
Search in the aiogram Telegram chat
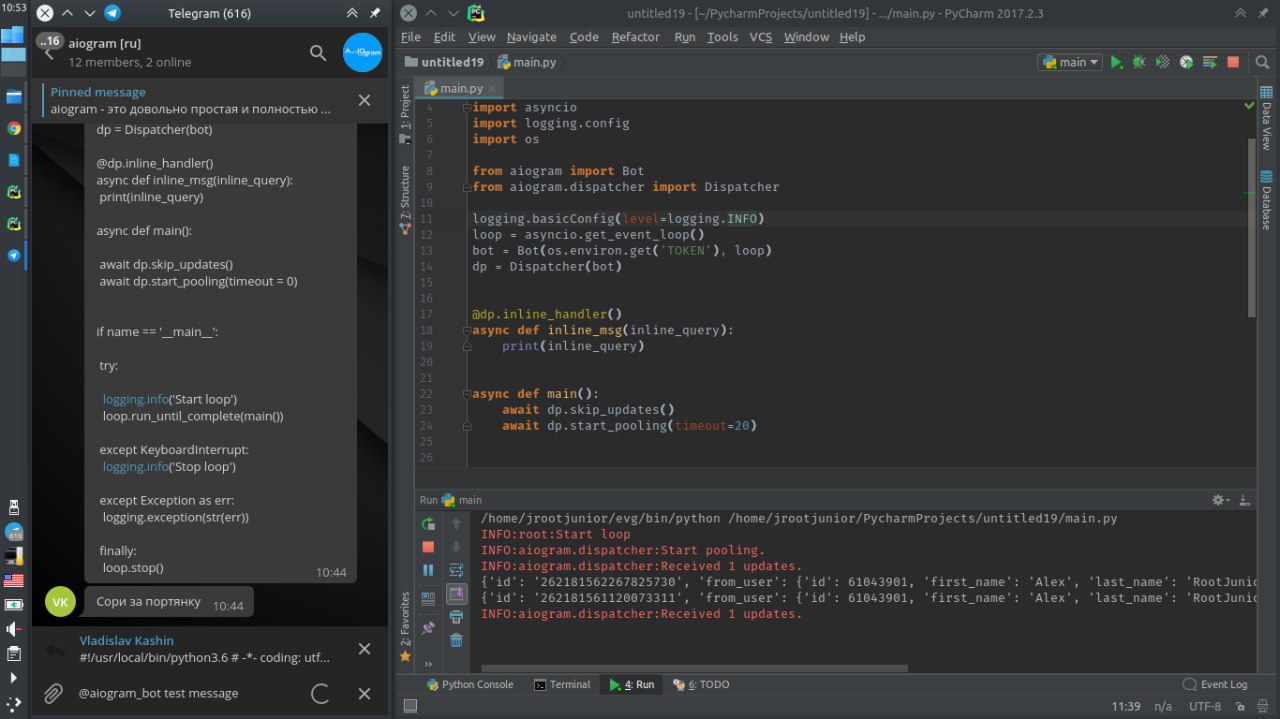point(318,53)
